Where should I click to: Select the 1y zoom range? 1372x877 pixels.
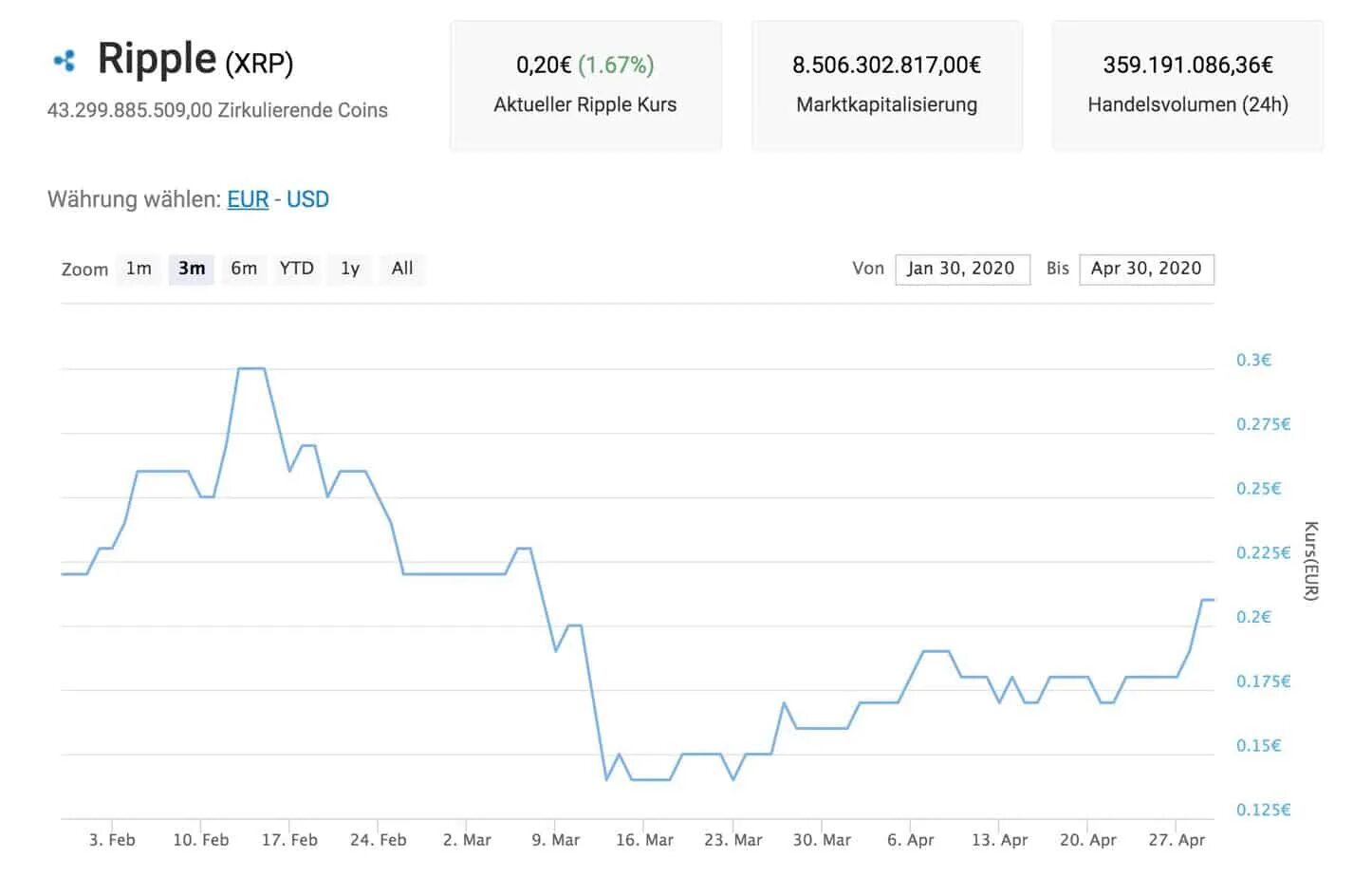(350, 270)
